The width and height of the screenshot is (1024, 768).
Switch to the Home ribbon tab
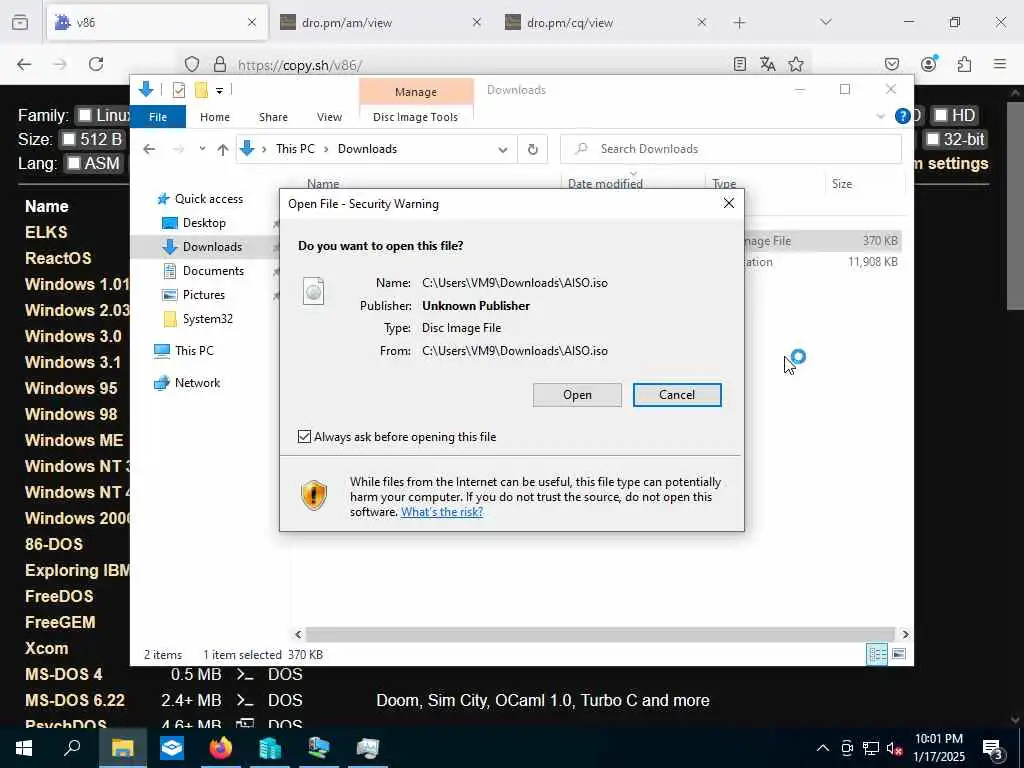pyautogui.click(x=215, y=117)
